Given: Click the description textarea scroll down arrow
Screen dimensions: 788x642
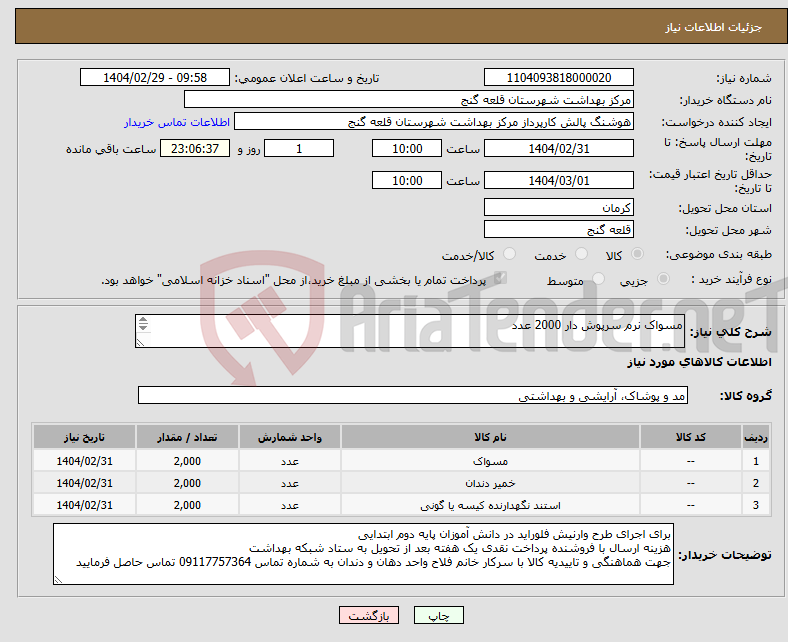Looking at the screenshot, I should tap(143, 327).
